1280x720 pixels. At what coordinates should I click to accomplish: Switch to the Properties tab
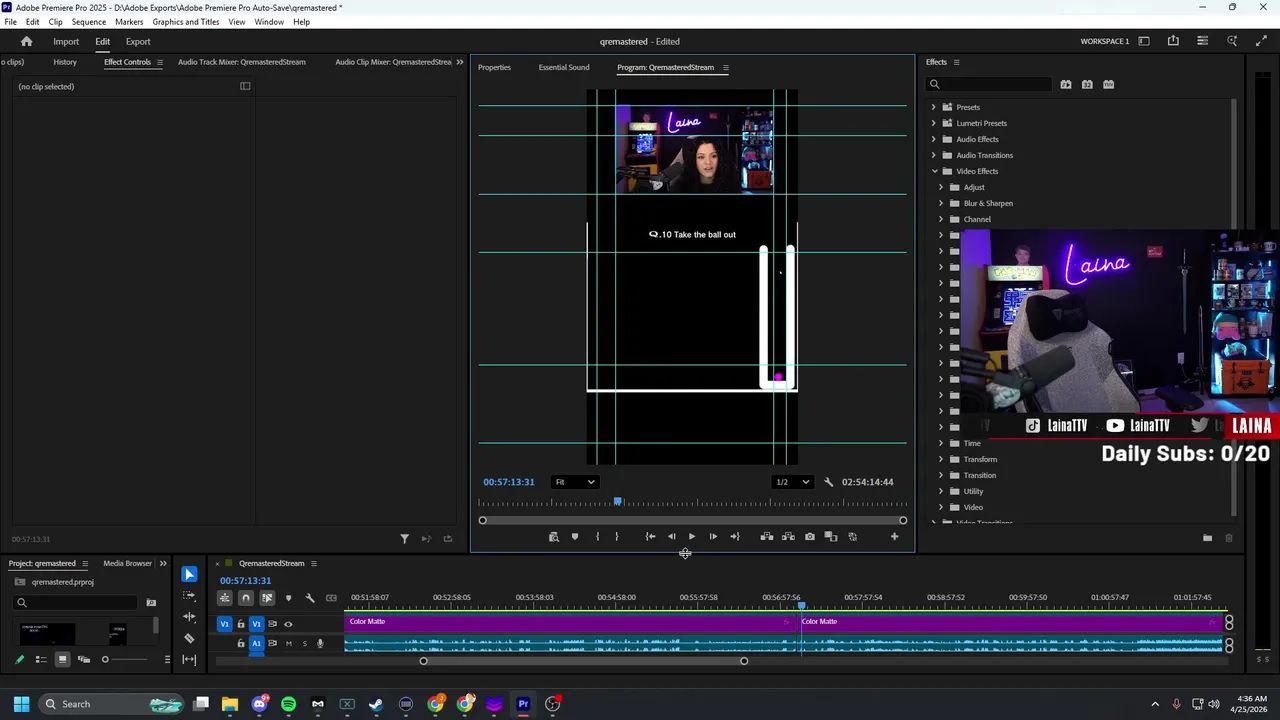pyautogui.click(x=494, y=67)
